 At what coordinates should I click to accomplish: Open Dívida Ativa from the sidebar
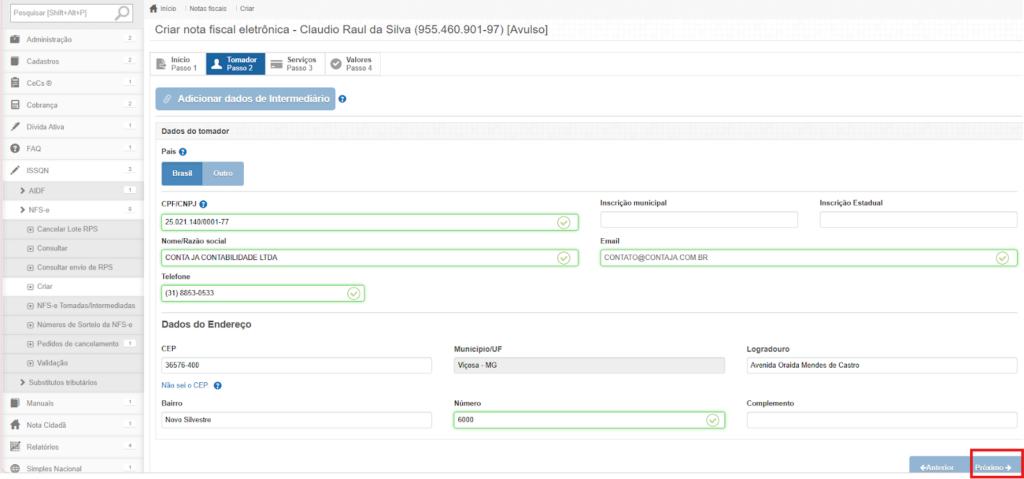(x=48, y=126)
